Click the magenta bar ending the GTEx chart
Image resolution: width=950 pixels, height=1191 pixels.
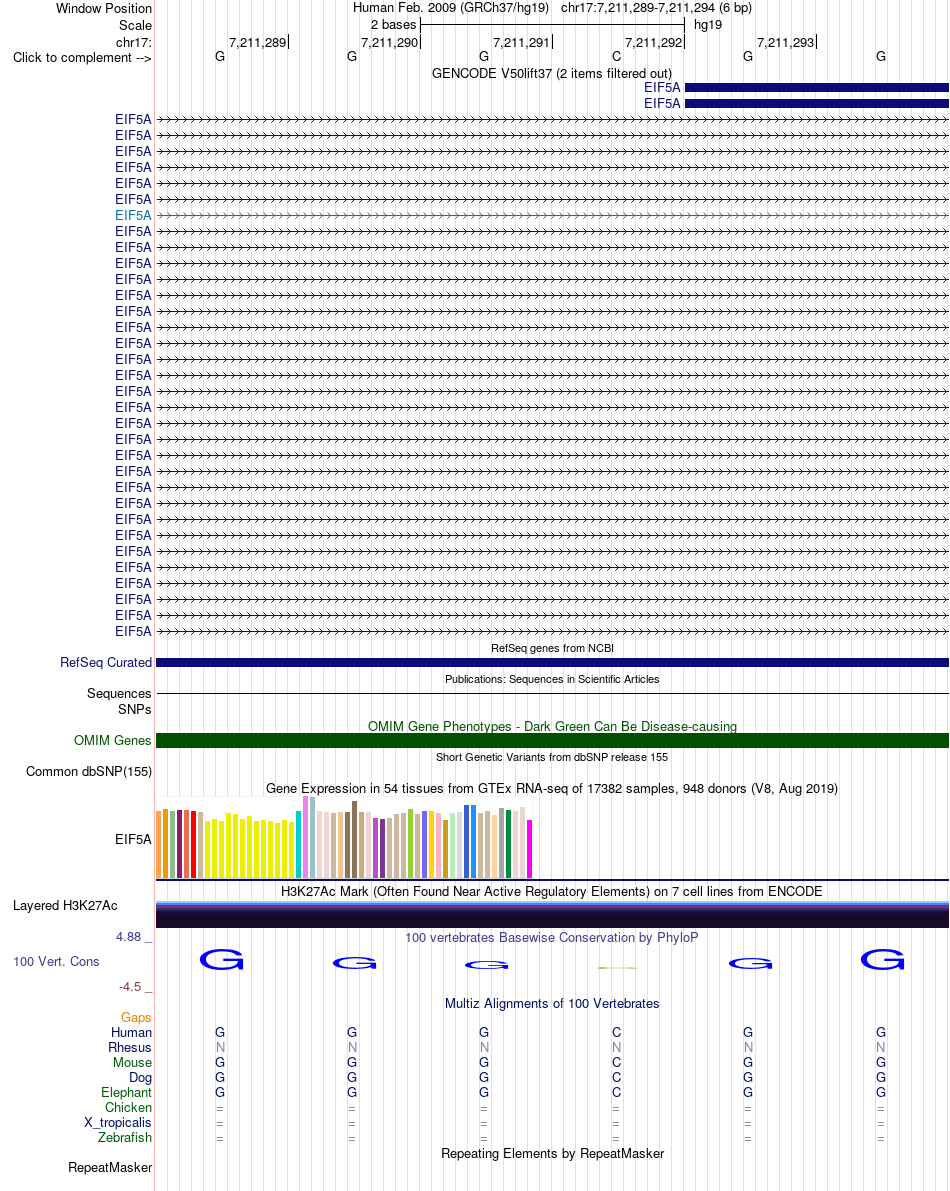[529, 849]
